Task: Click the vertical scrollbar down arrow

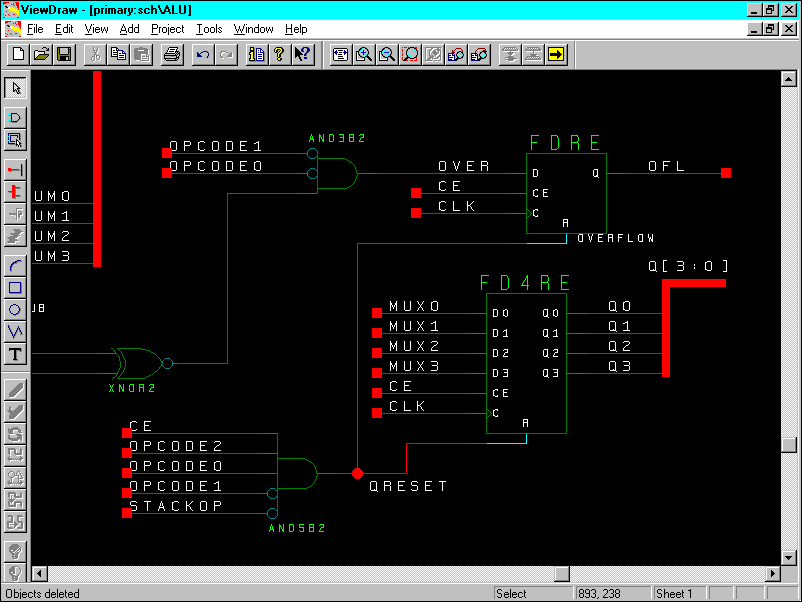Action: tap(789, 557)
